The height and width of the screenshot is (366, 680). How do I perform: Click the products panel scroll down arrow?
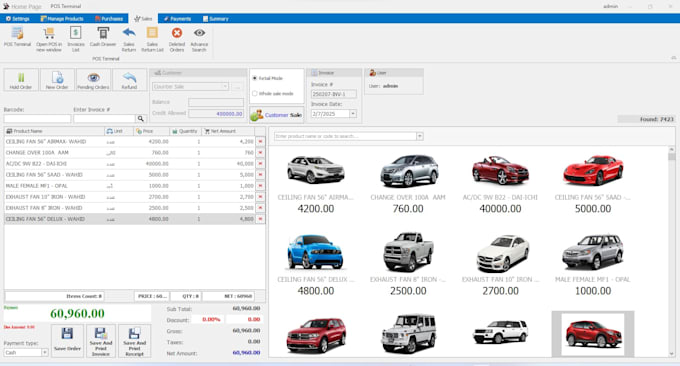[671, 354]
